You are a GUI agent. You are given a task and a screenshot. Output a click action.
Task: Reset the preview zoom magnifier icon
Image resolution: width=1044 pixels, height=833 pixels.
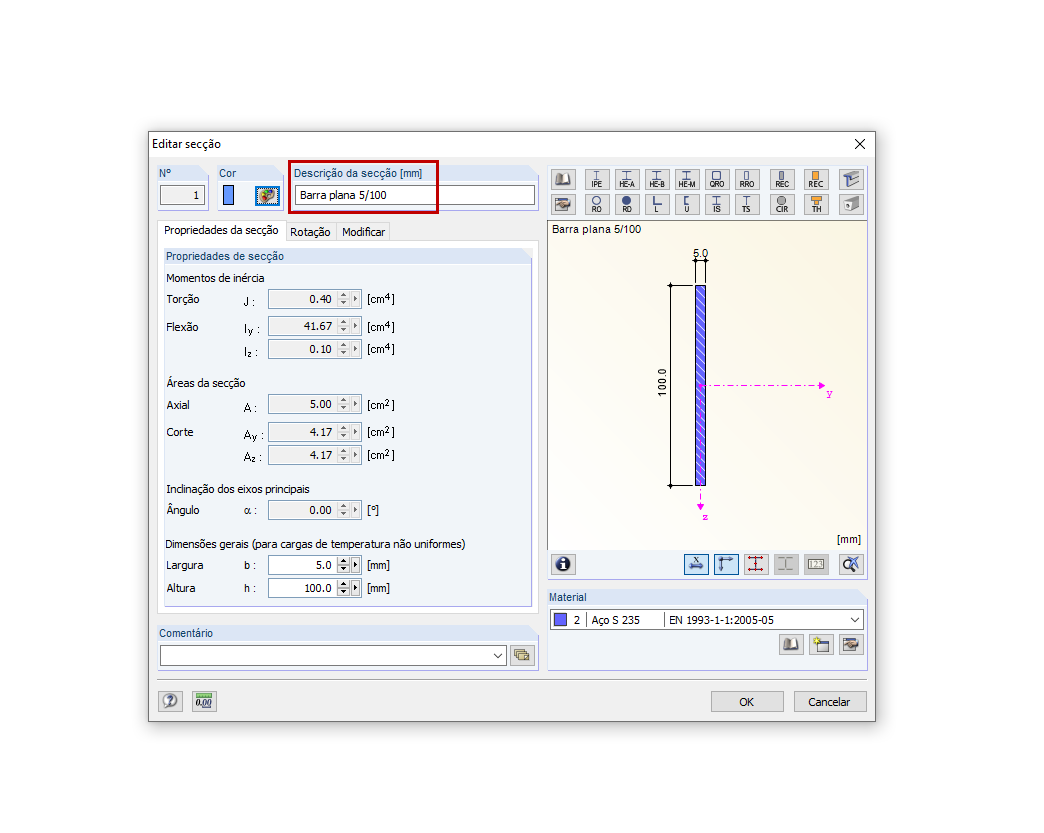851,564
